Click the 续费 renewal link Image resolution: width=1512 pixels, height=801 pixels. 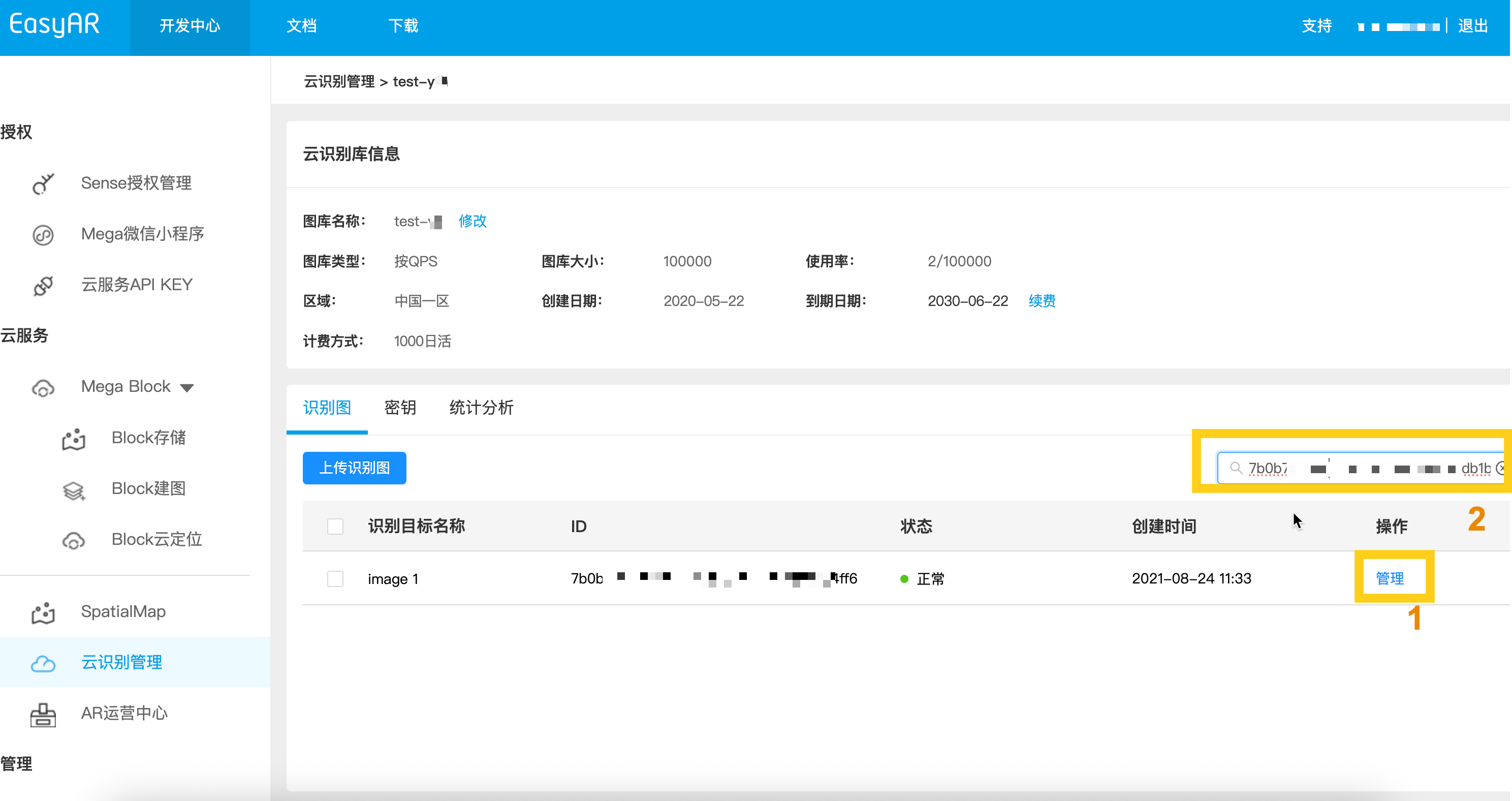[1042, 301]
